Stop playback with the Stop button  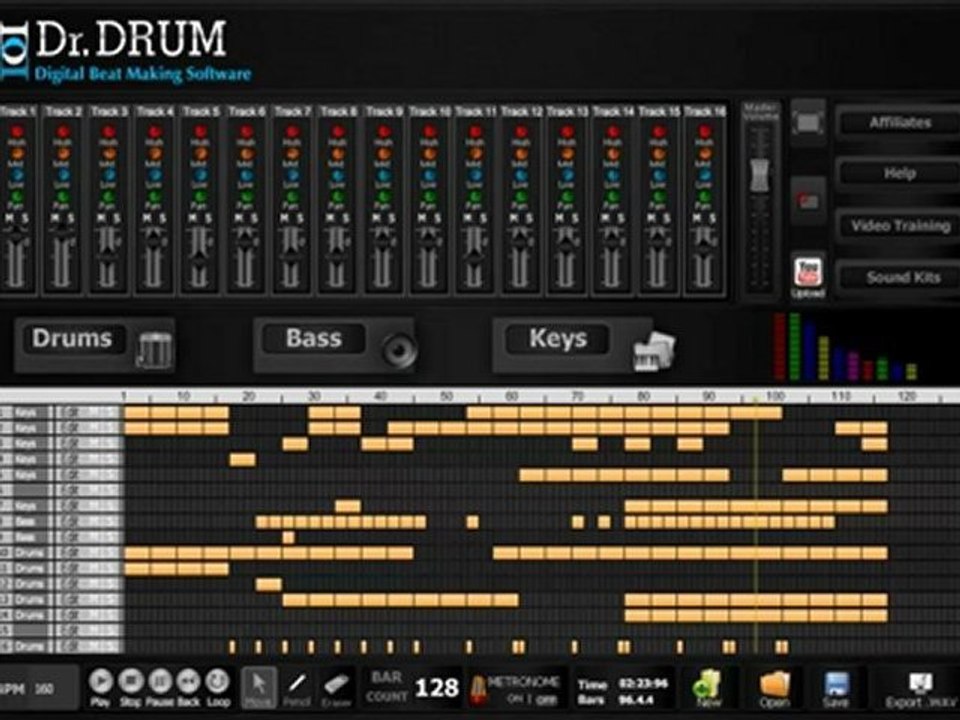(130, 681)
